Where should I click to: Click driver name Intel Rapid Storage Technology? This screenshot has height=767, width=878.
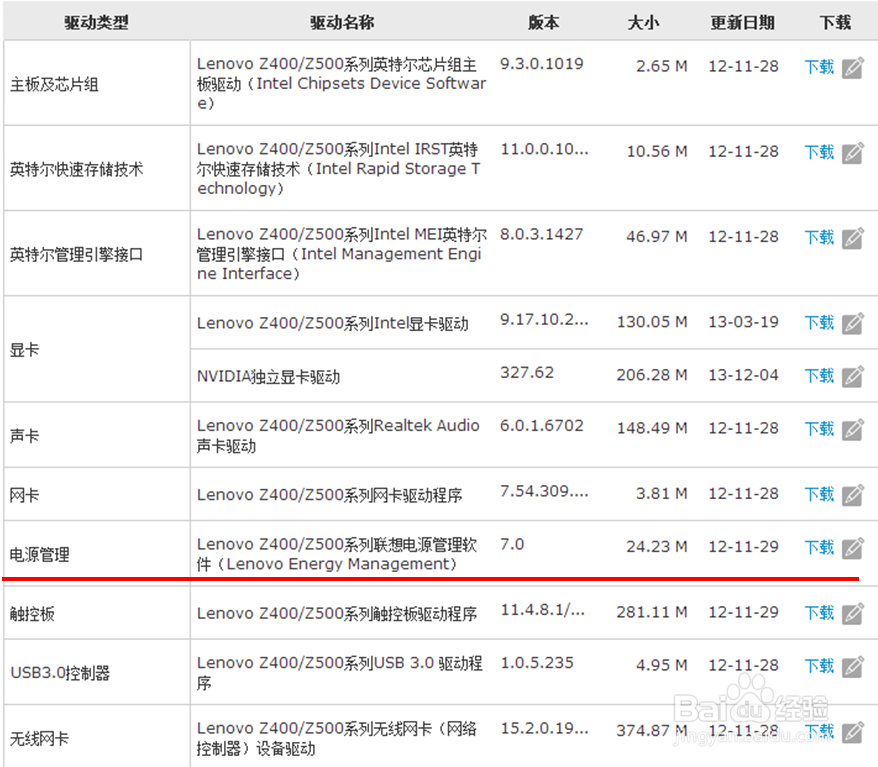pyautogui.click(x=339, y=169)
